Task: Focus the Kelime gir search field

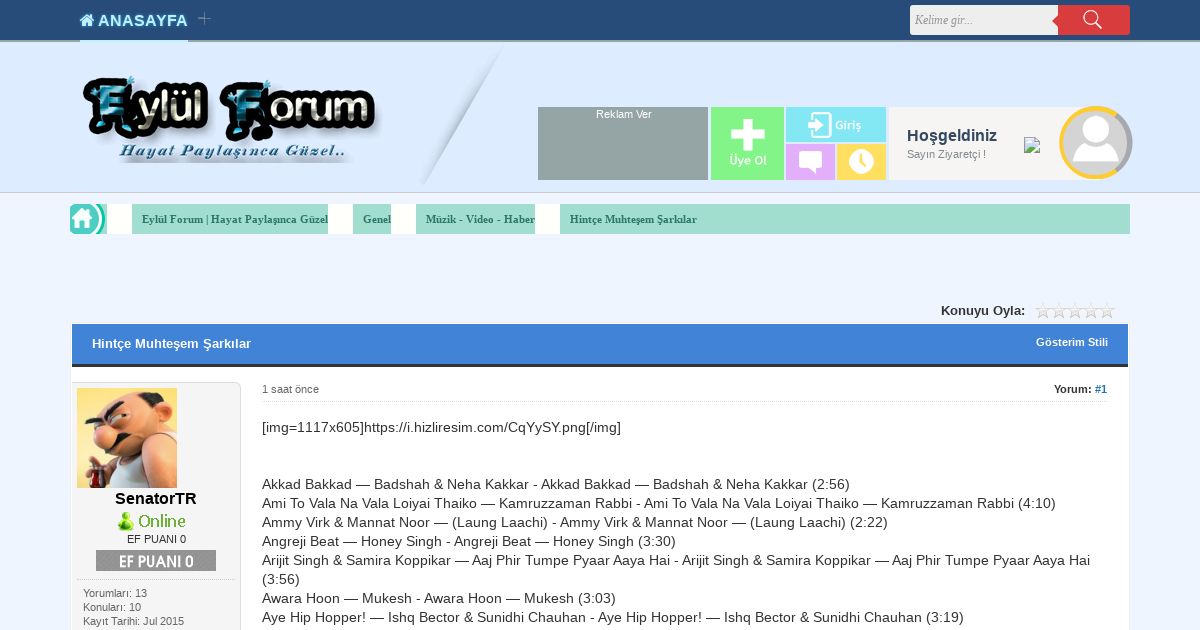Action: [x=984, y=20]
